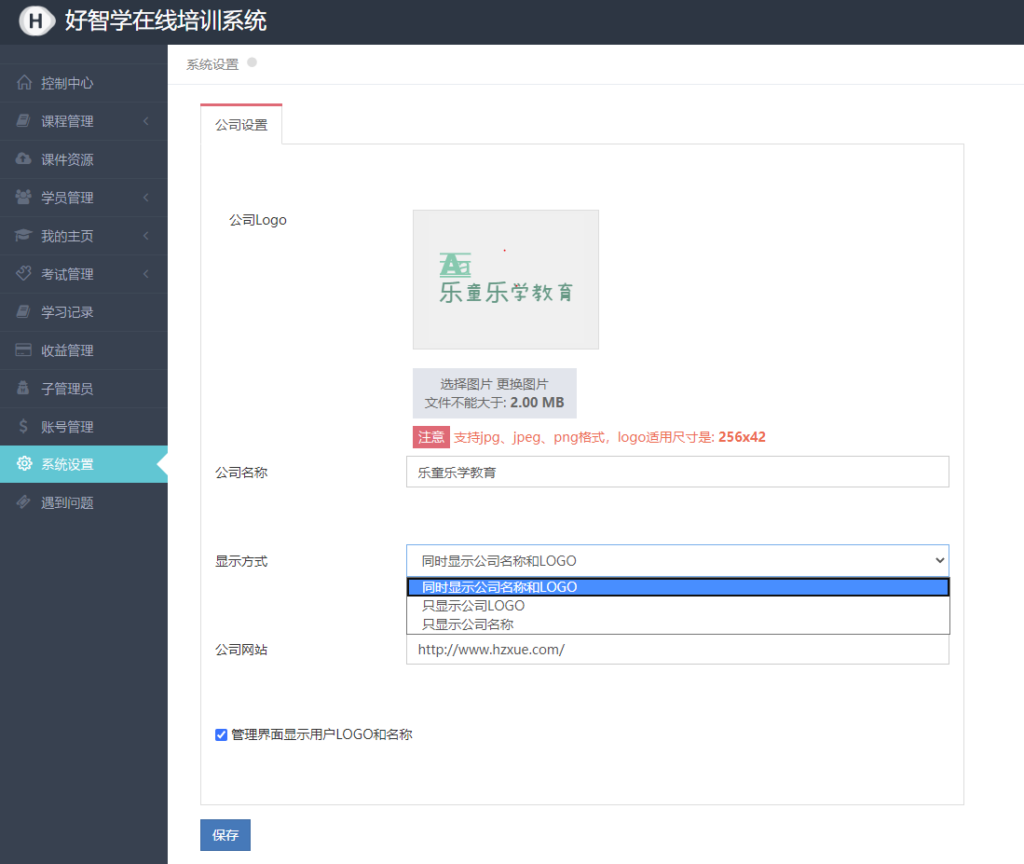Open 控制中心 in sidebar
Viewport: 1024px width, 864px height.
point(84,83)
